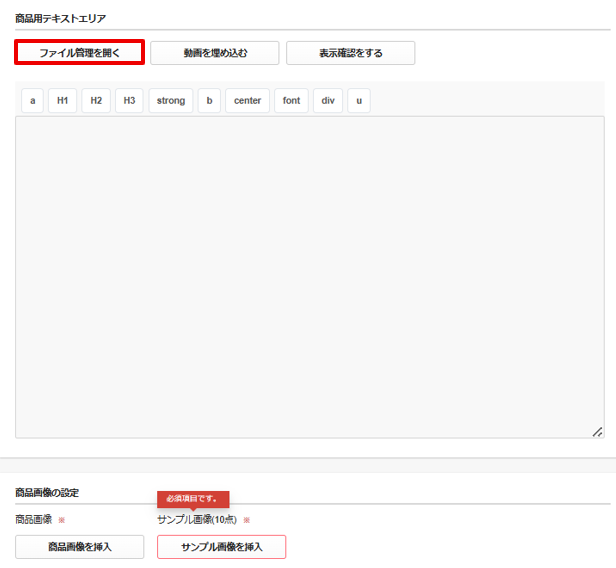Viewport: 616px width, 568px height.
Task: Click the 商品画像を挿入 insert button
Action: point(80,547)
